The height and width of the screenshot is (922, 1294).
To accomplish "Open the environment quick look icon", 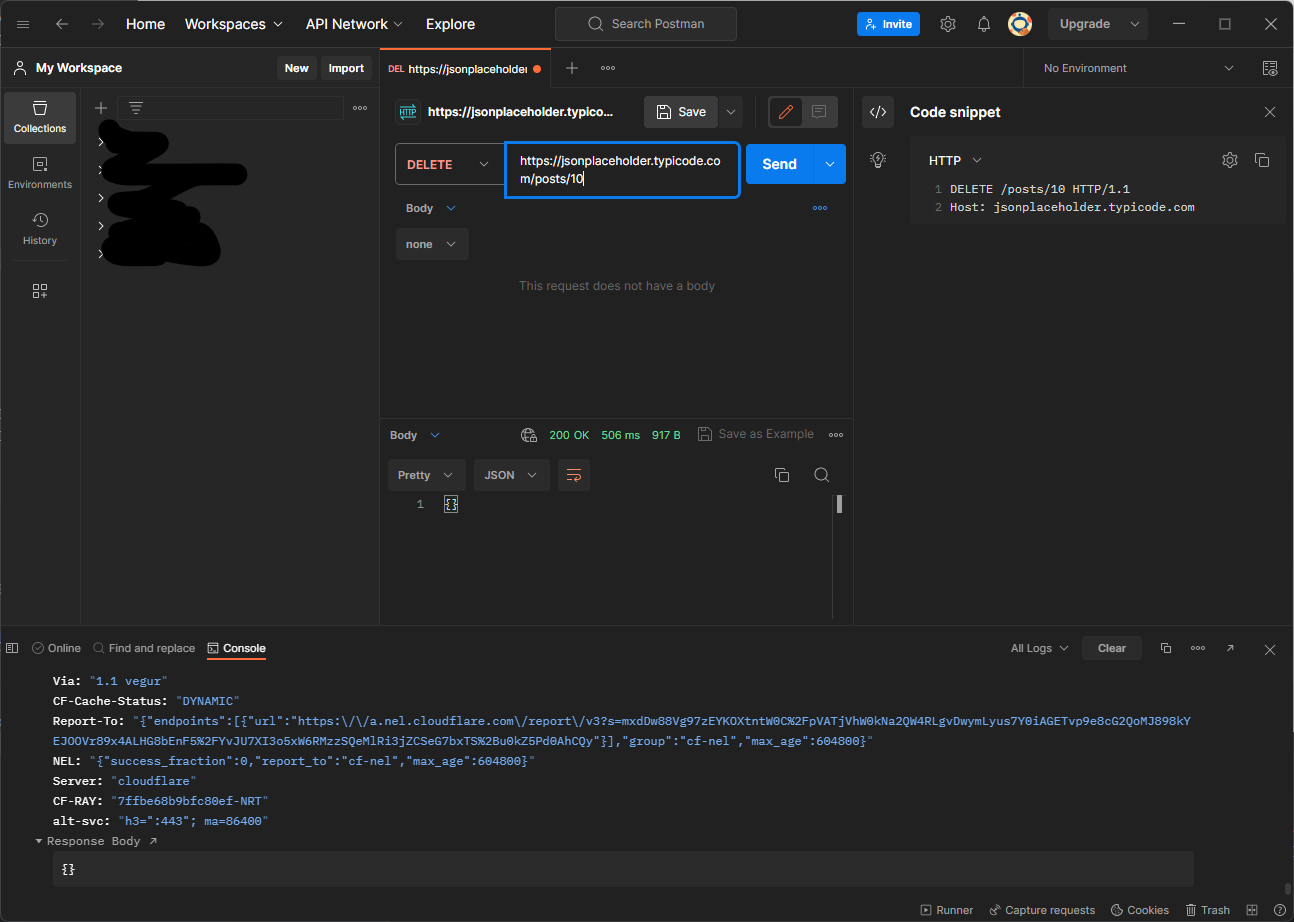I will point(1270,68).
